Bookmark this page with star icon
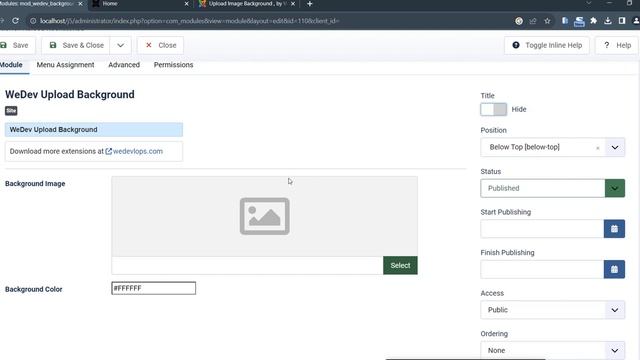This screenshot has width=640, height=360. coord(547,21)
